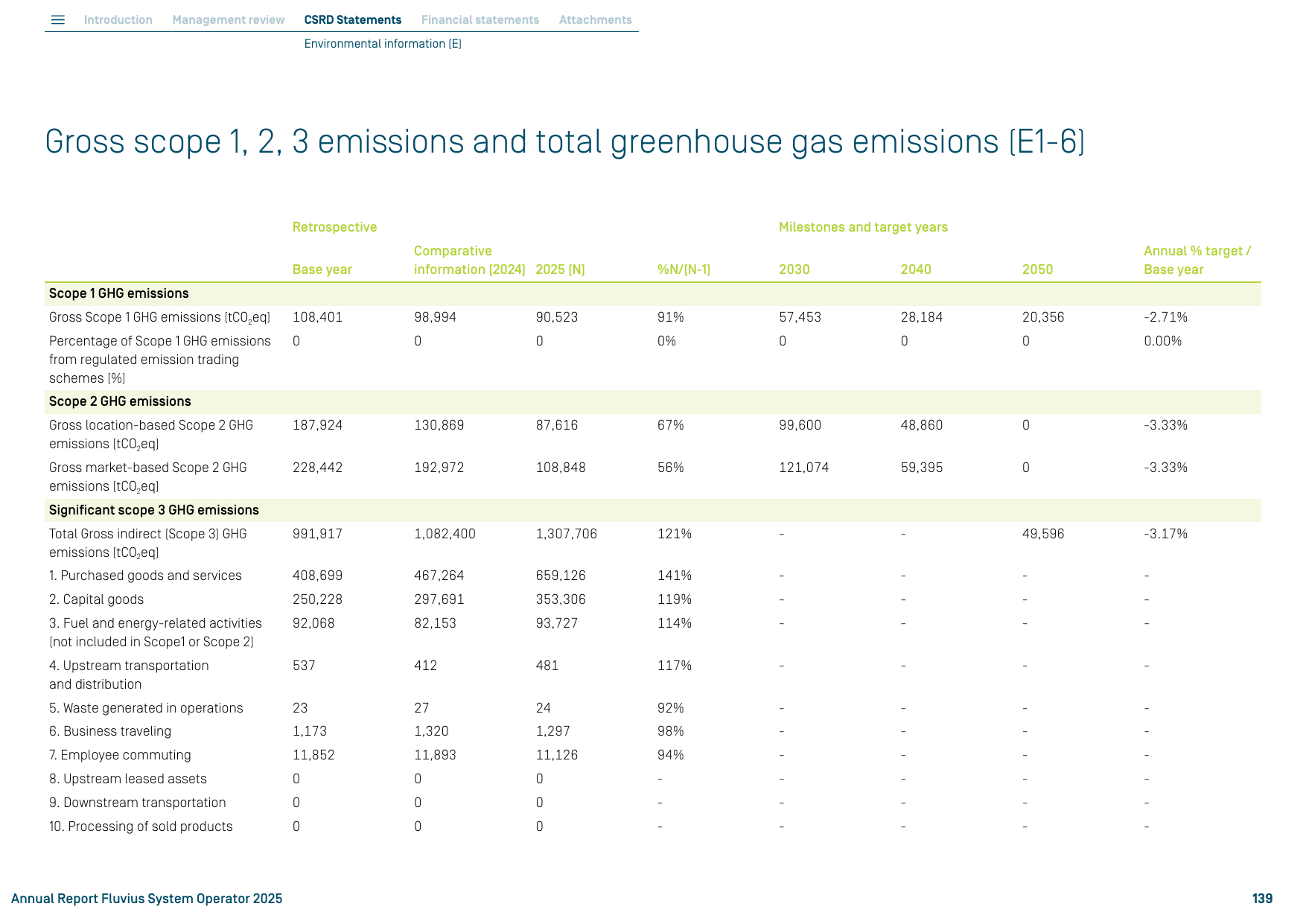Screen dimensions: 1306x924
Task: Select the Milestones and target years header
Action: pyautogui.click(x=863, y=227)
